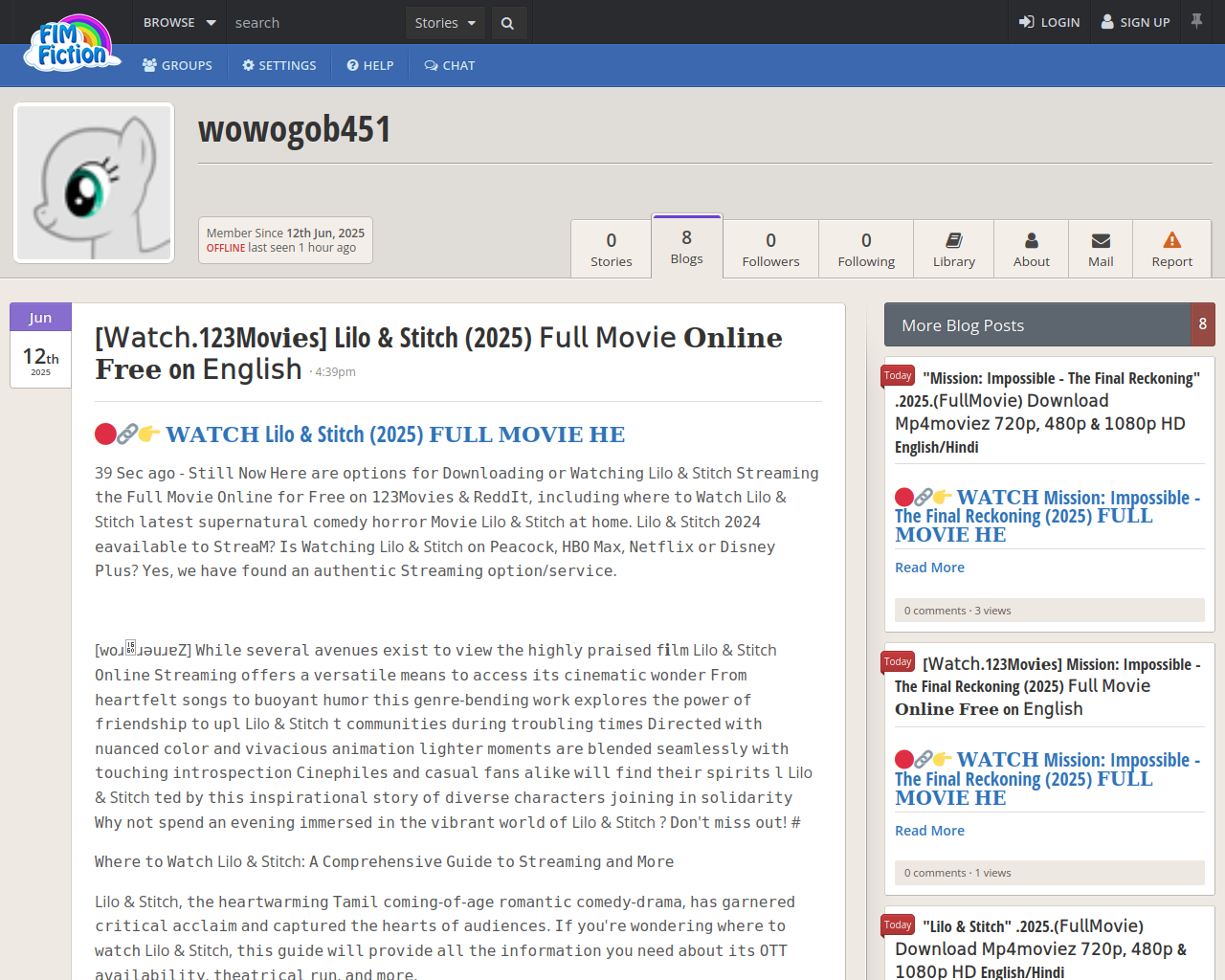1225x980 pixels.
Task: Open the About tab with person icon
Action: point(1032,249)
